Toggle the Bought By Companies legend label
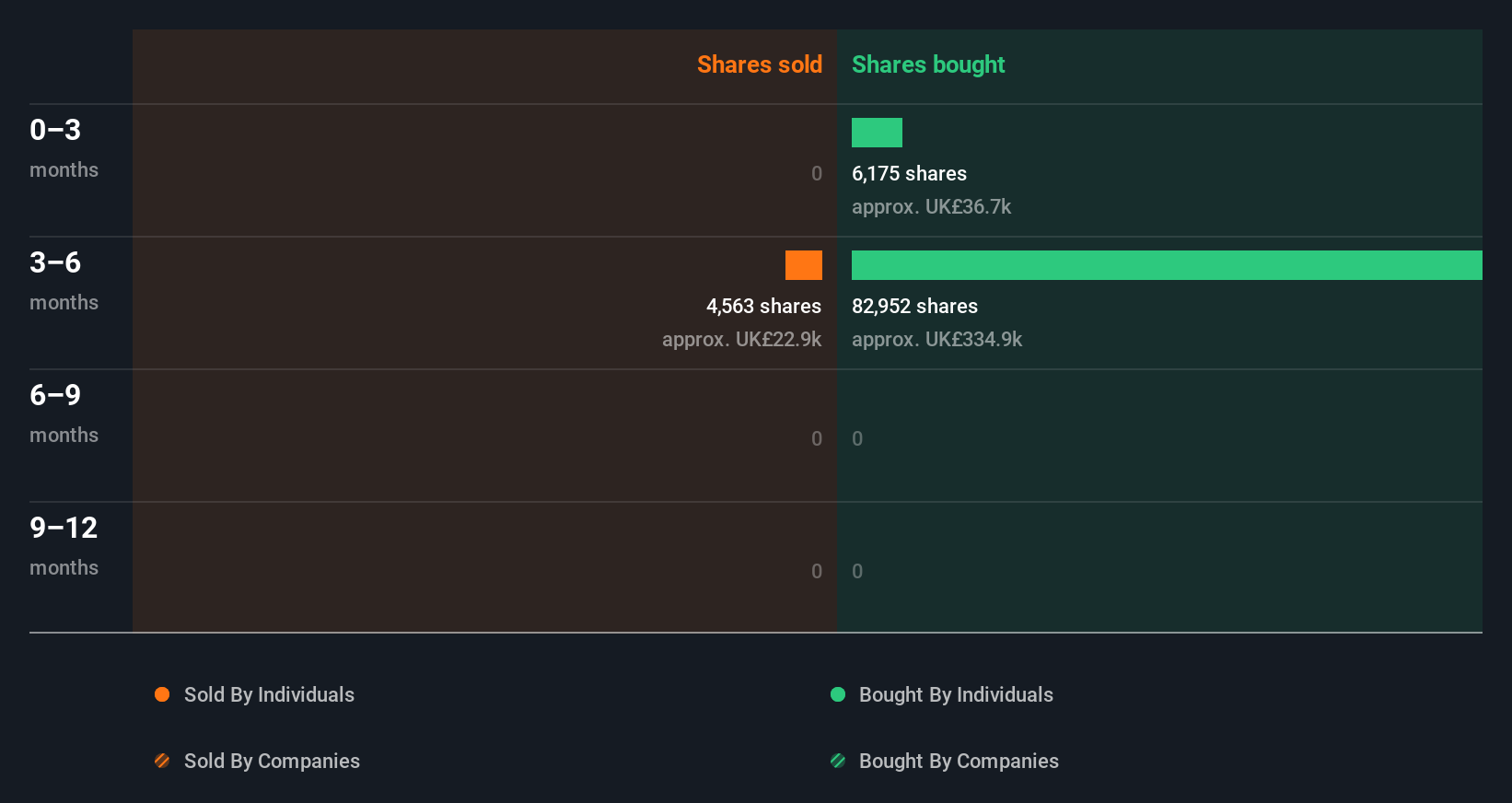Viewport: 1512px width, 803px height. [x=959, y=761]
